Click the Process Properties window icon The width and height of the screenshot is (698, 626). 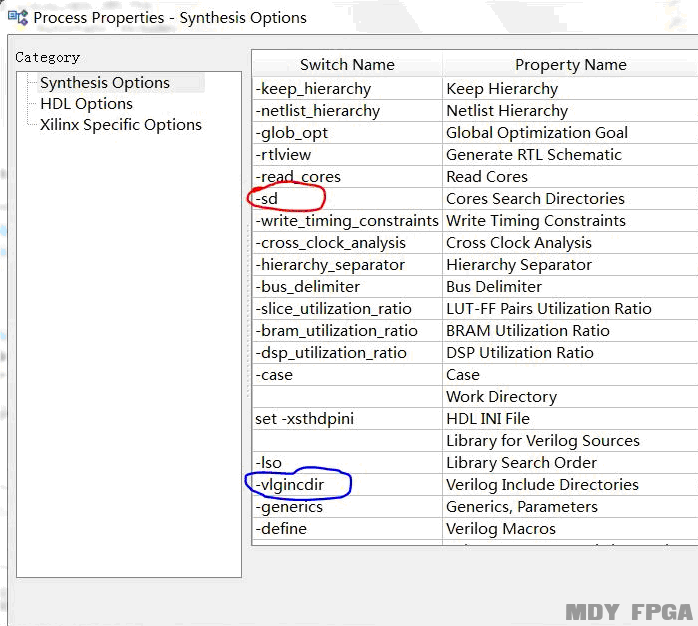pos(17,17)
